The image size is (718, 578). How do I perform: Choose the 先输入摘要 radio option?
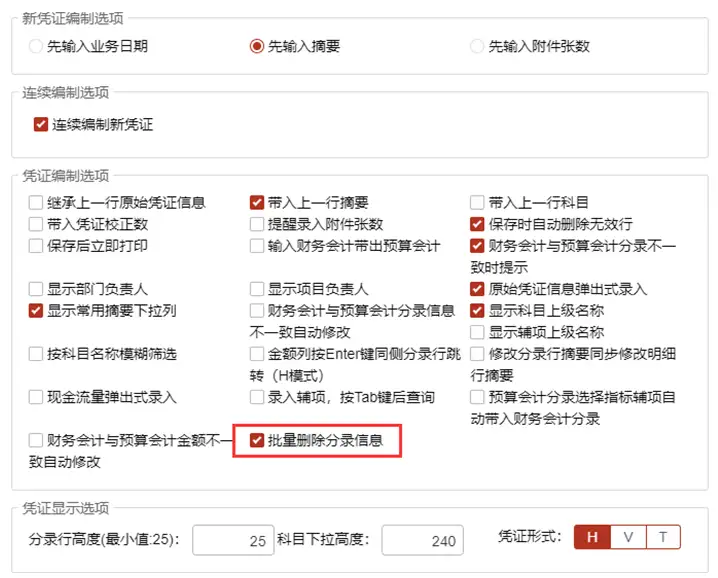[x=256, y=46]
